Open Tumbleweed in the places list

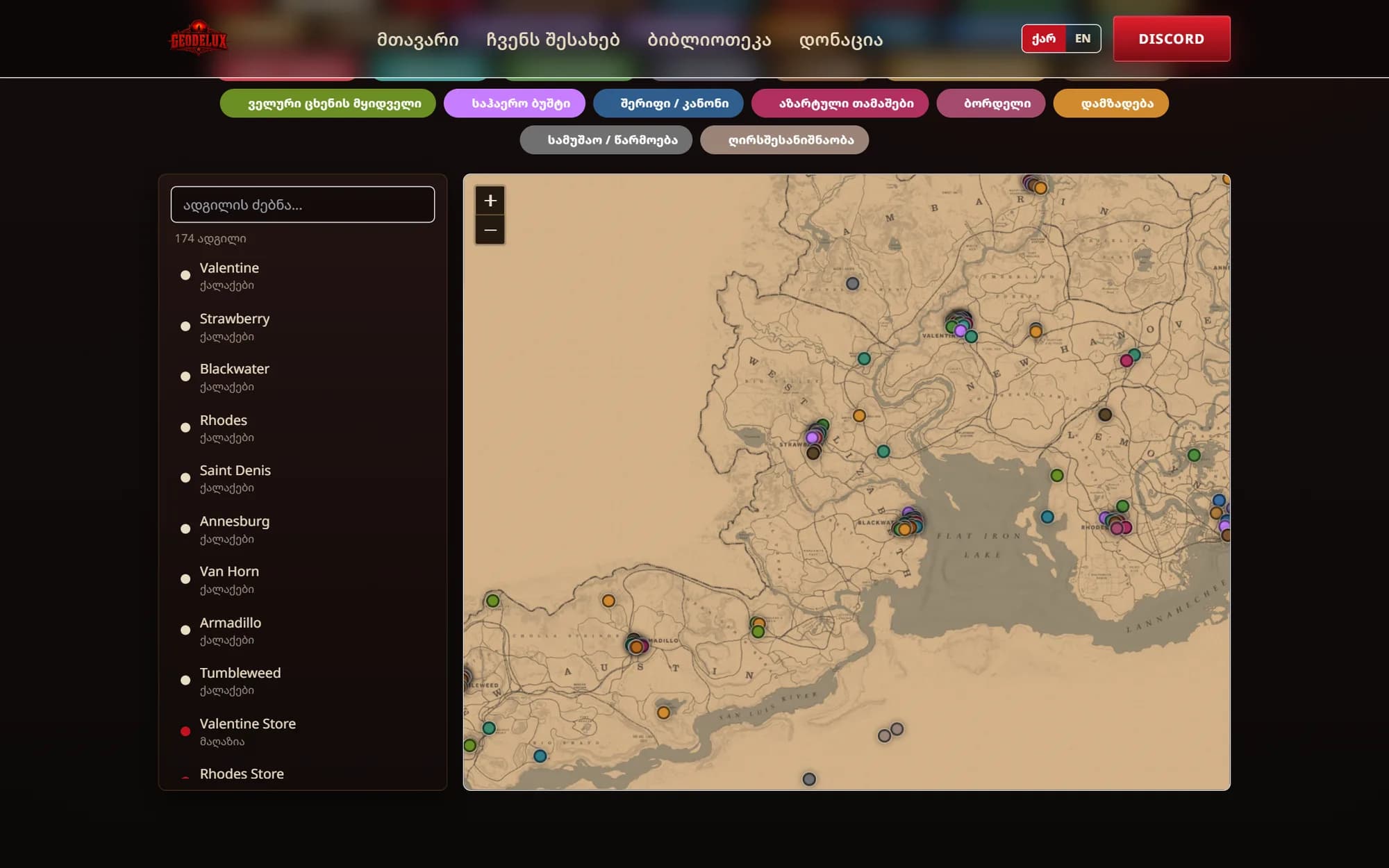[x=303, y=681]
